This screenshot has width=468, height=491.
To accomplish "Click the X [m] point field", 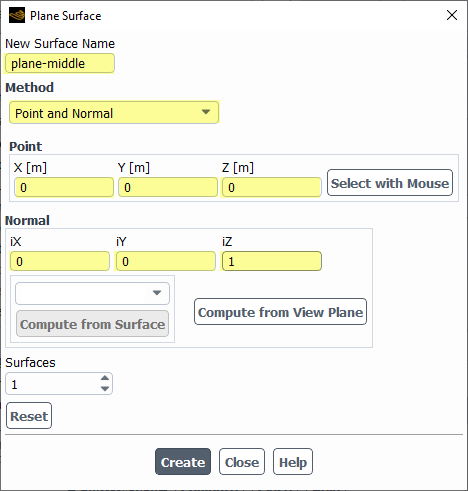I will 64,187.
